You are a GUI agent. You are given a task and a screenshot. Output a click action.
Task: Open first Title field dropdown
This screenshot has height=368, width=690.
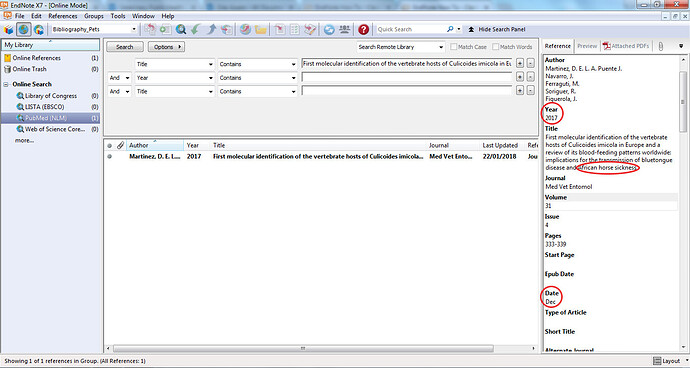click(210, 64)
